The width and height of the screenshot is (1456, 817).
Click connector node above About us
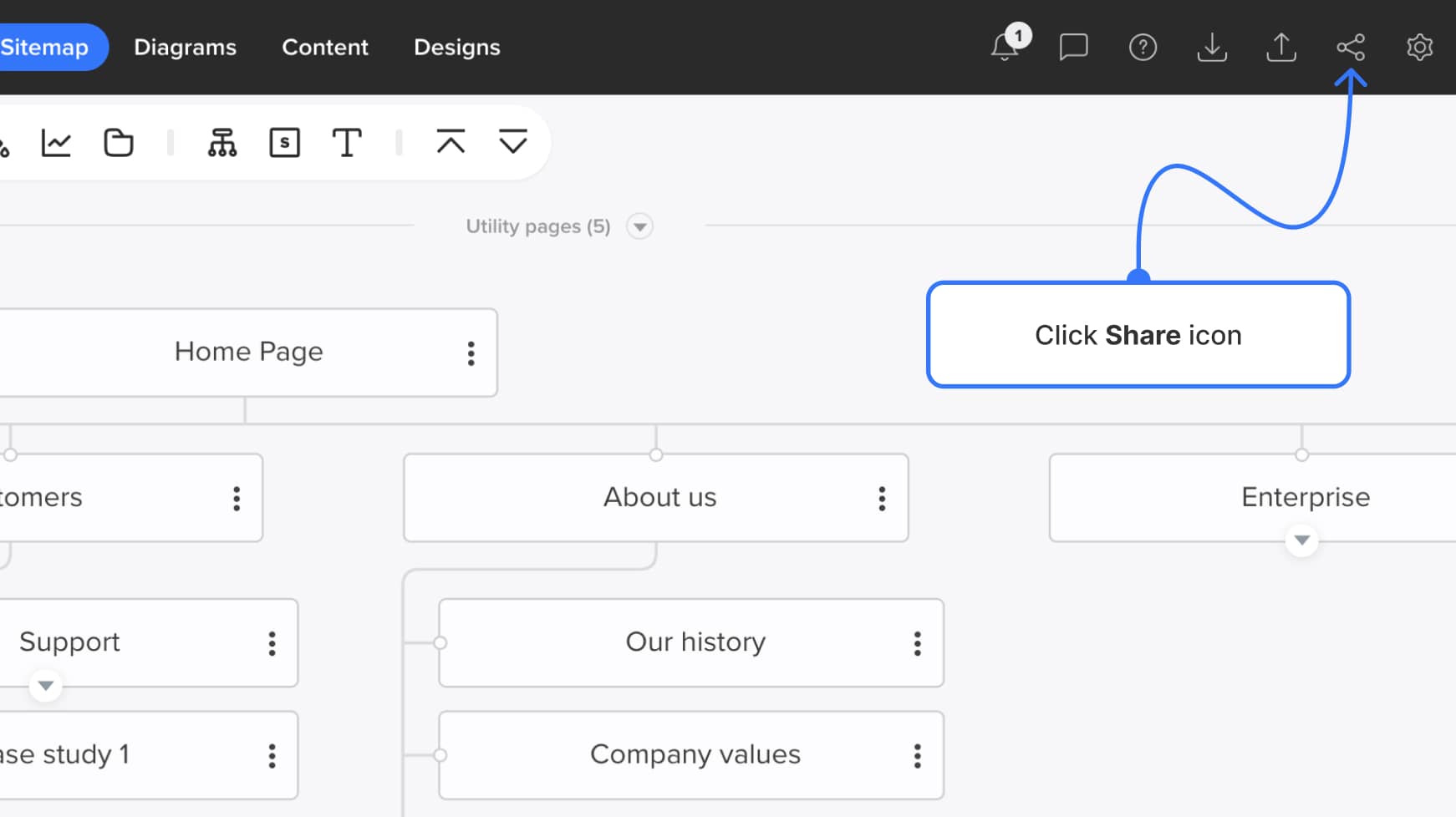pyautogui.click(x=656, y=454)
